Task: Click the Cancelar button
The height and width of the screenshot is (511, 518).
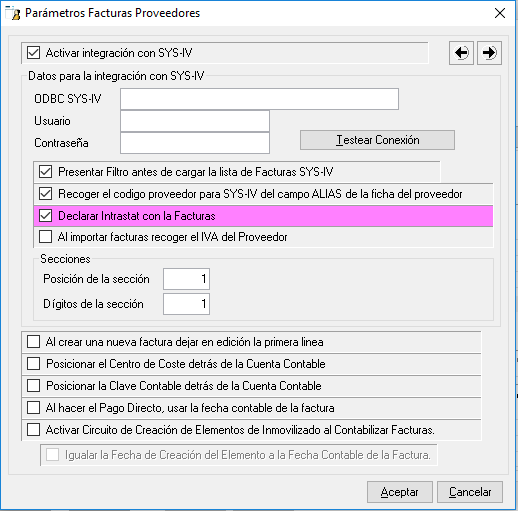Action: 470,492
